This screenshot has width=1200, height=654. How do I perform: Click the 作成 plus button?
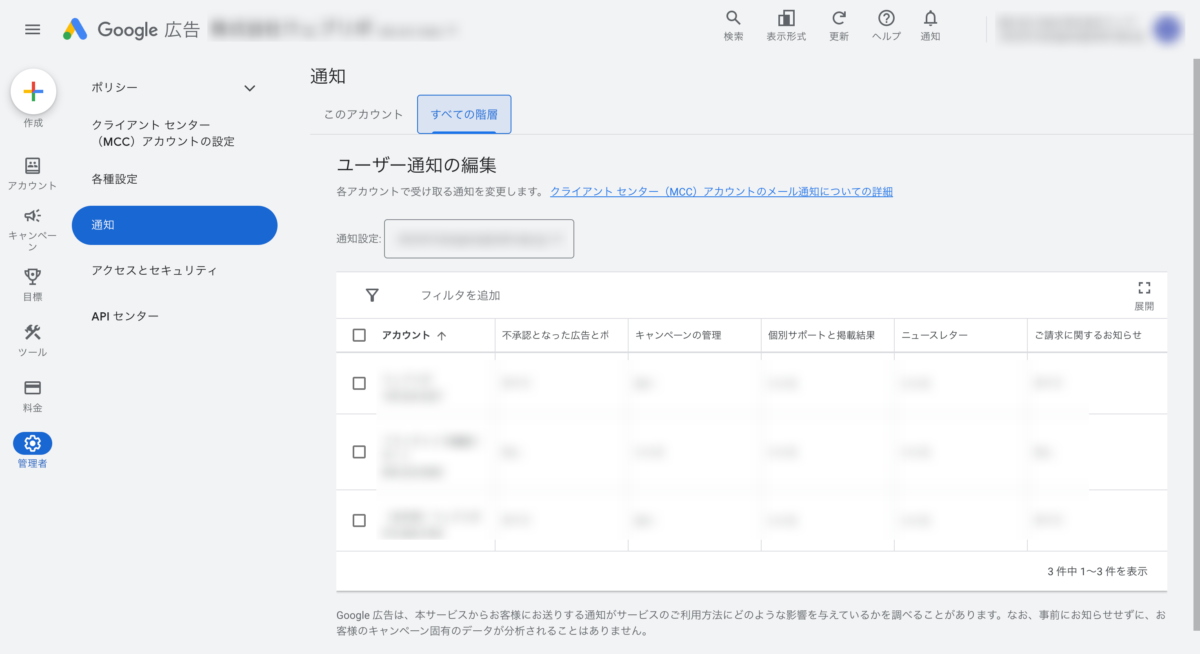click(33, 92)
